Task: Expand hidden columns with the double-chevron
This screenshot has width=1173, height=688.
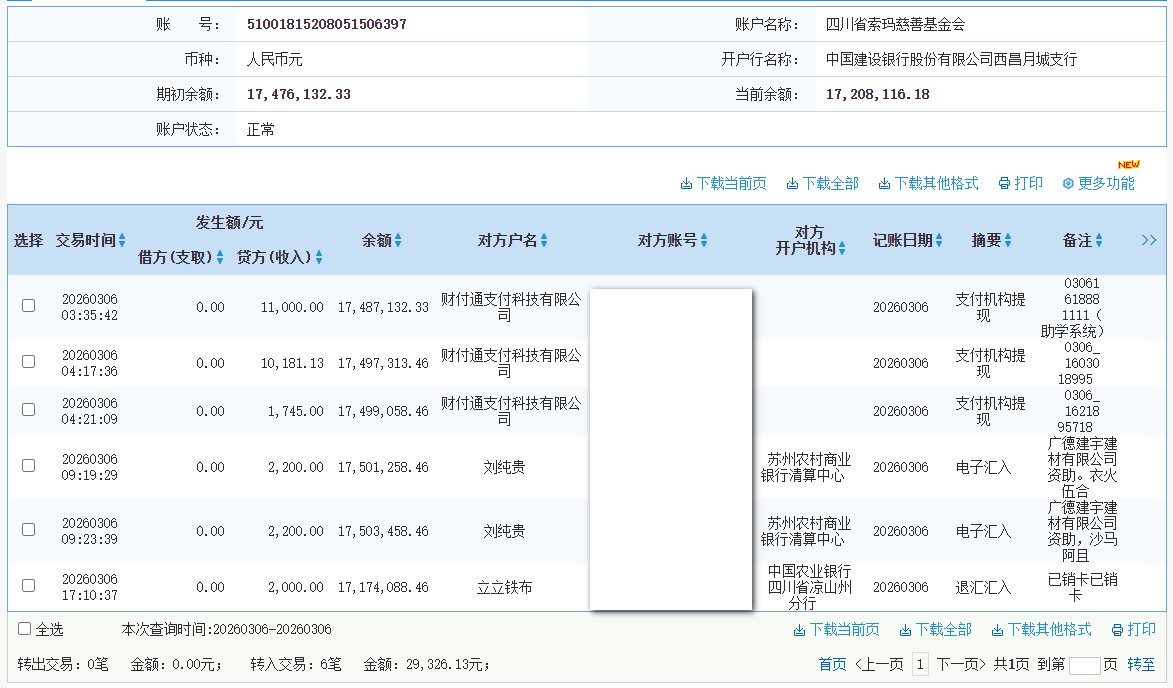Action: (1150, 240)
